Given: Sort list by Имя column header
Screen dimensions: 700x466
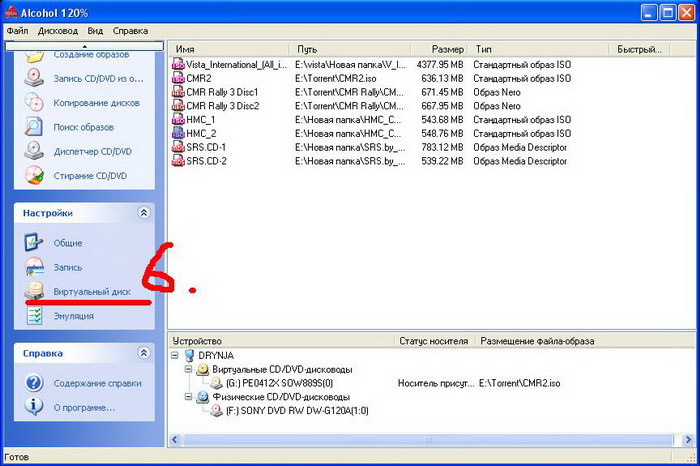Looking at the screenshot, I should pyautogui.click(x=228, y=49).
